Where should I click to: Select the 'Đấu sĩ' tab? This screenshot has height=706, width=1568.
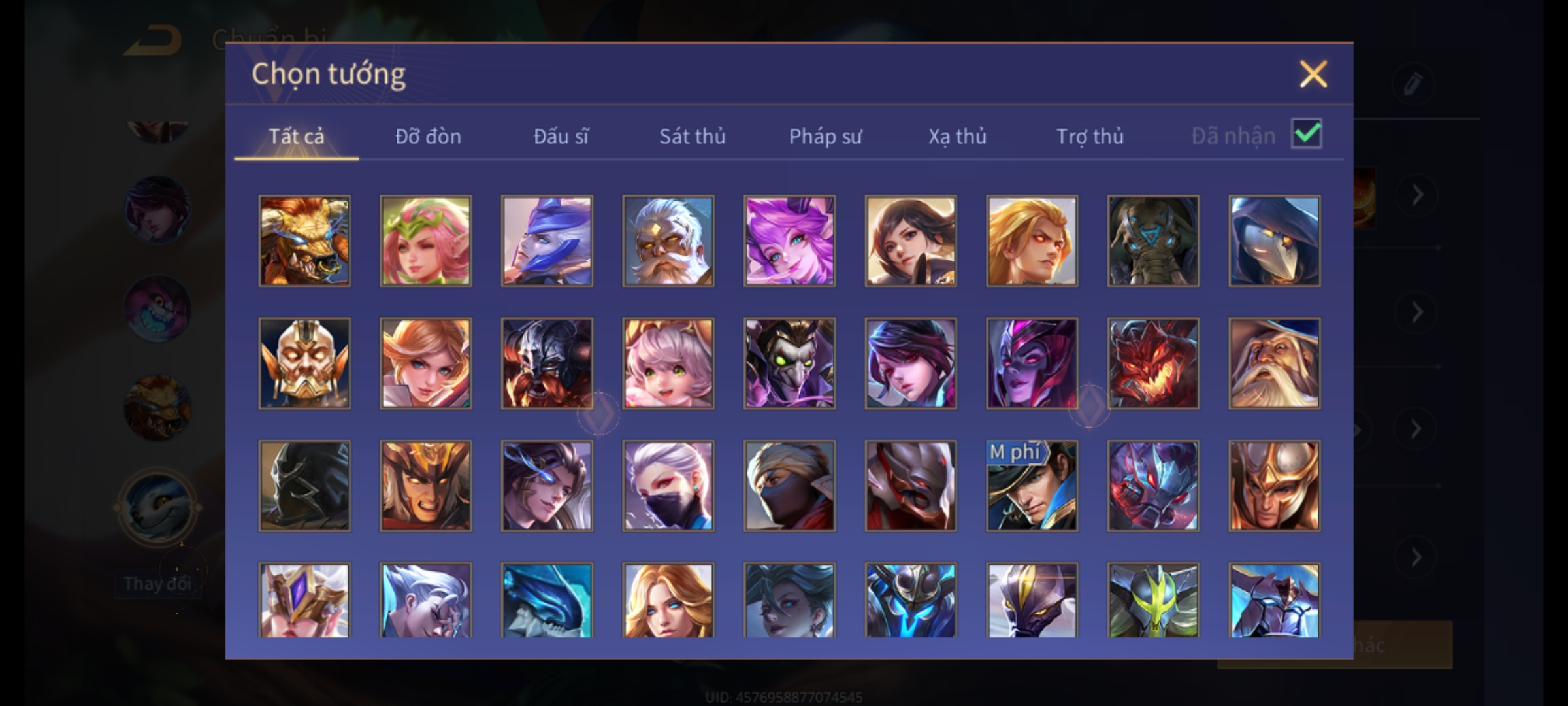(x=561, y=136)
